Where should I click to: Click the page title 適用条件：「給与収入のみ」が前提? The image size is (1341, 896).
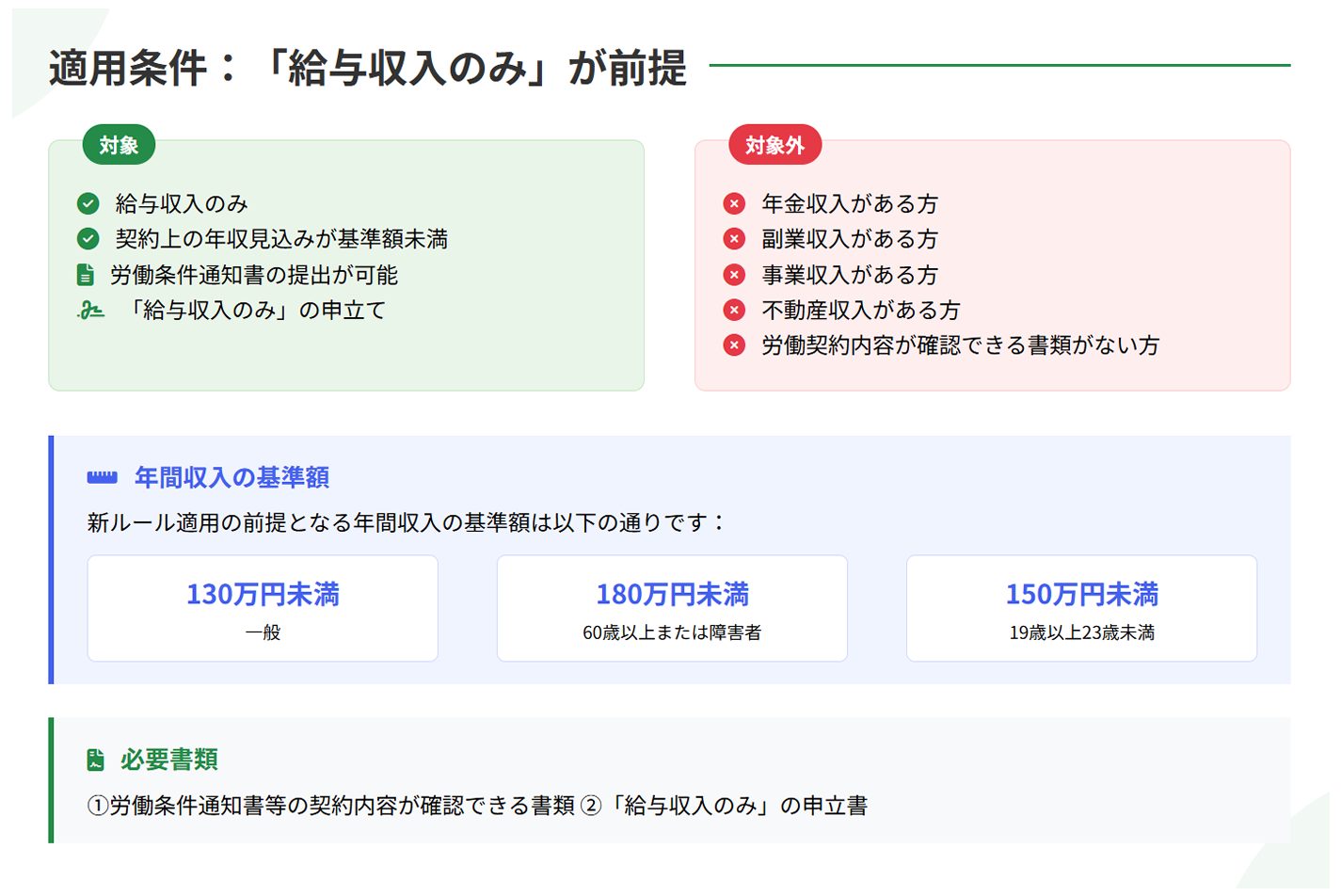368,68
